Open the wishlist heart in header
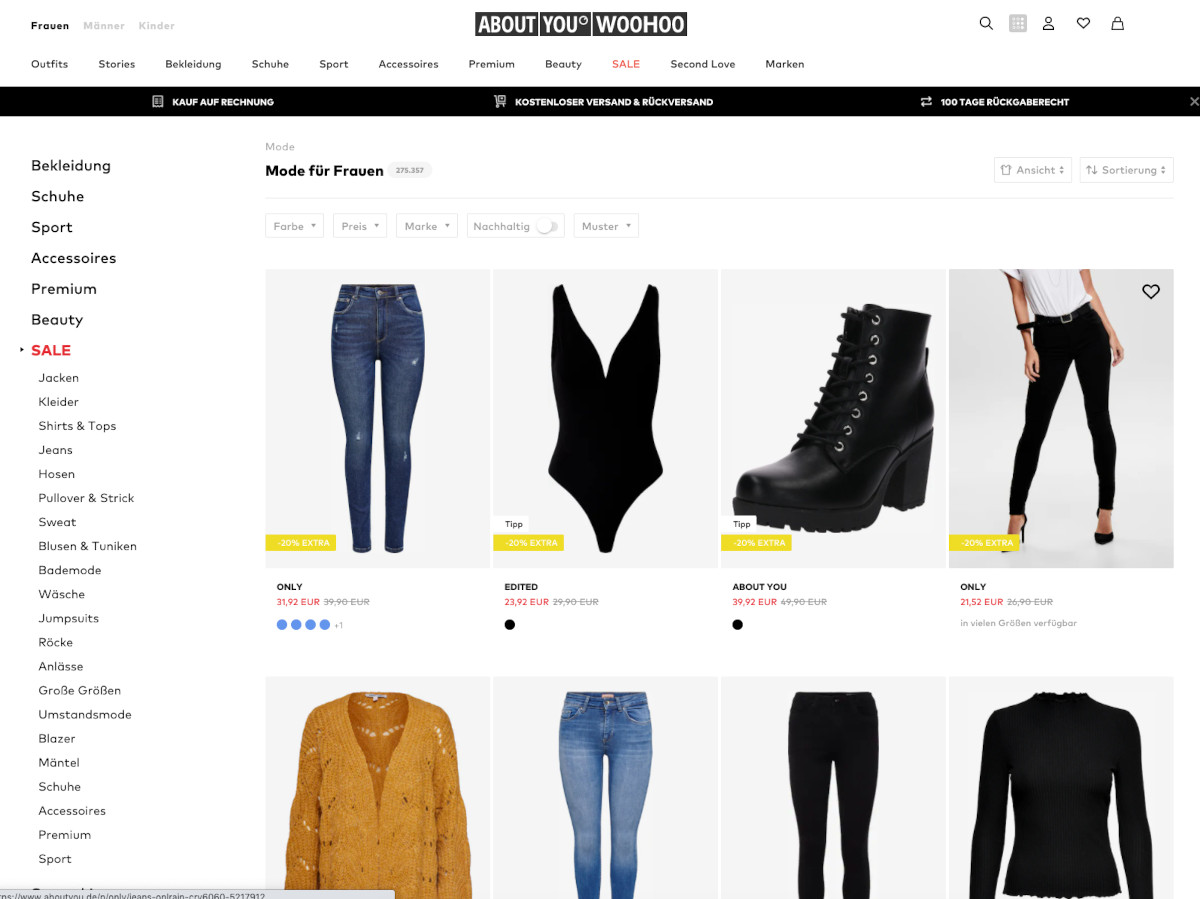 (x=1083, y=23)
